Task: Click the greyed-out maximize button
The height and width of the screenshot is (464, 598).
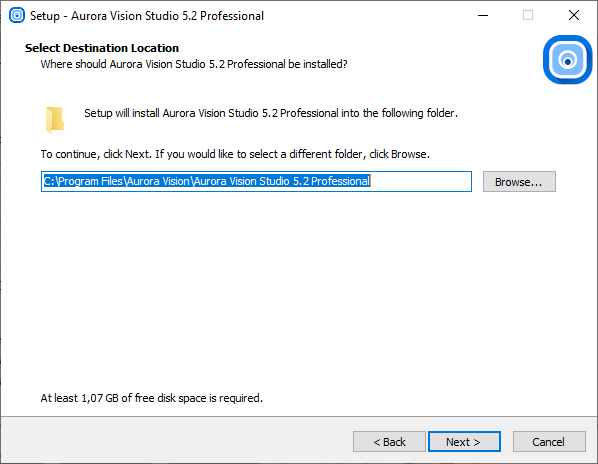Action: point(528,16)
